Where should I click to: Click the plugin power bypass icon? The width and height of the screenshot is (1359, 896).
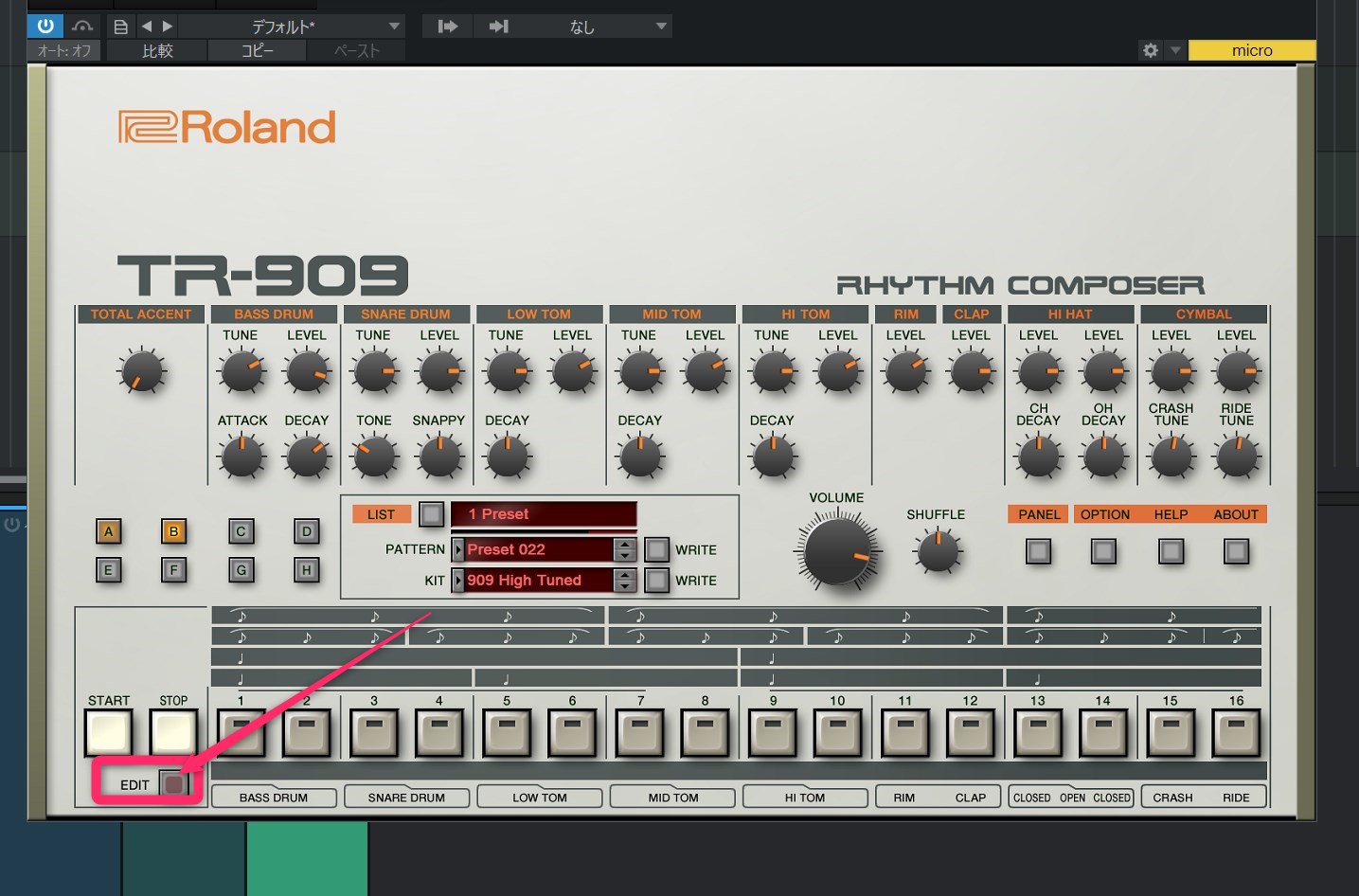[45, 26]
